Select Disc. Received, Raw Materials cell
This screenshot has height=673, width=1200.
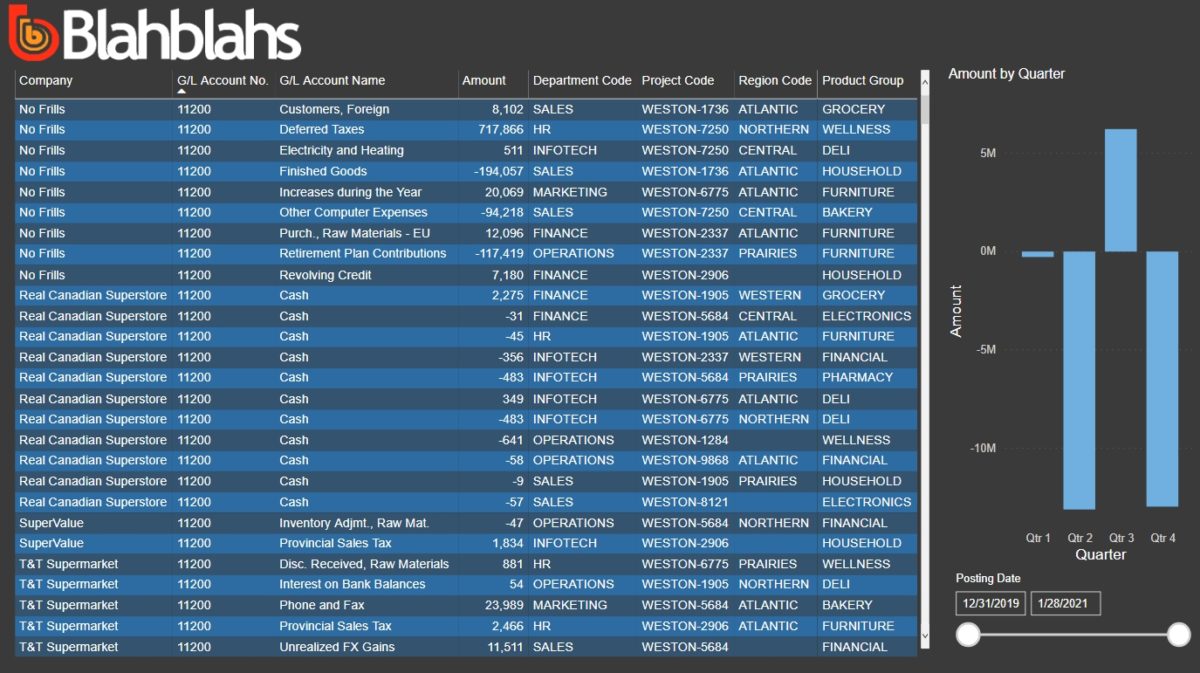point(364,564)
